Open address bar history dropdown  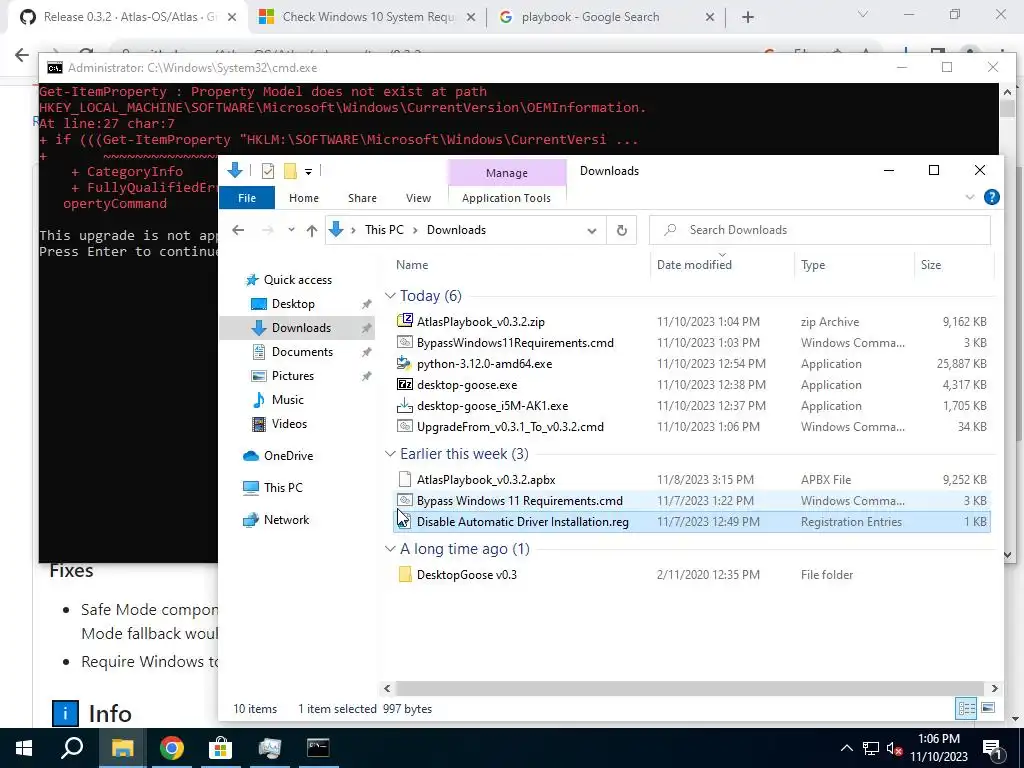coord(592,231)
